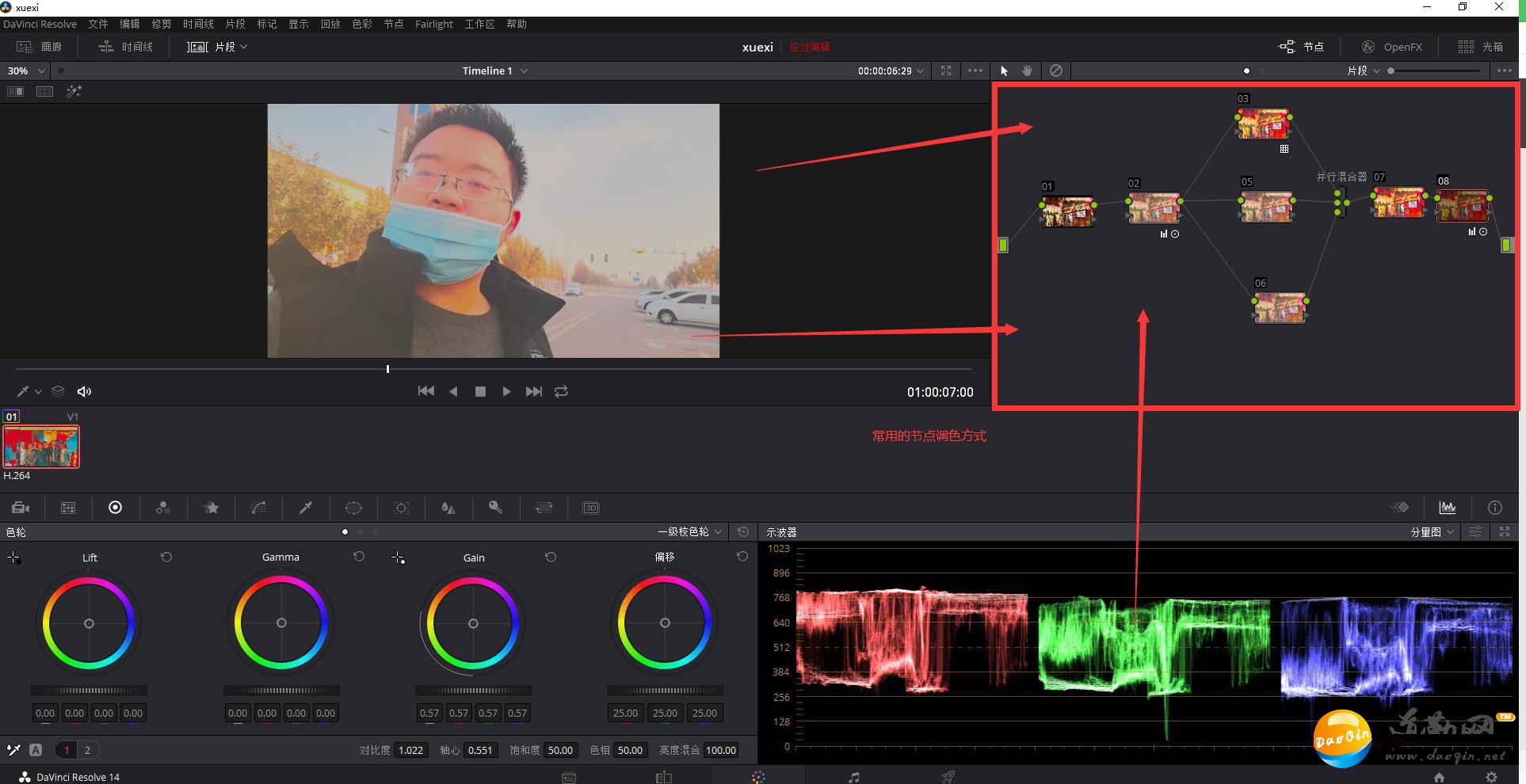
Task: Click the Lift black point picker crosshair
Action: click(13, 558)
